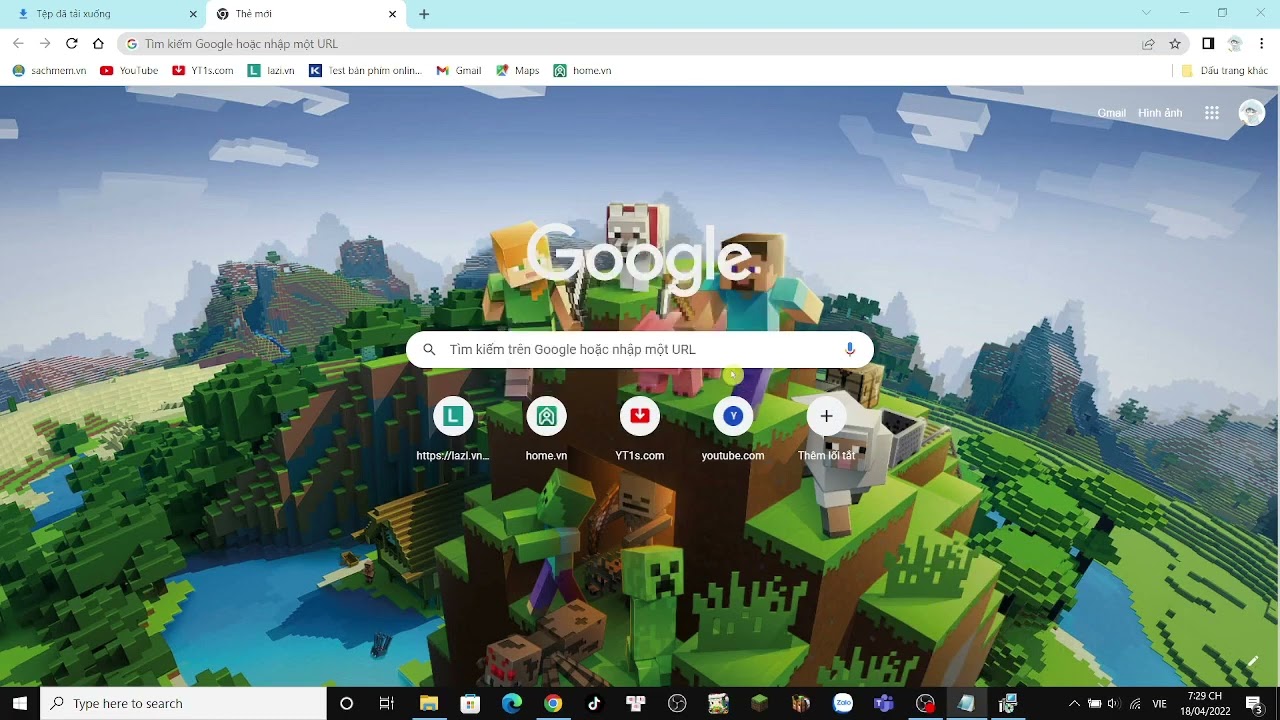Bookmark this tab with the star icon

point(1175,44)
